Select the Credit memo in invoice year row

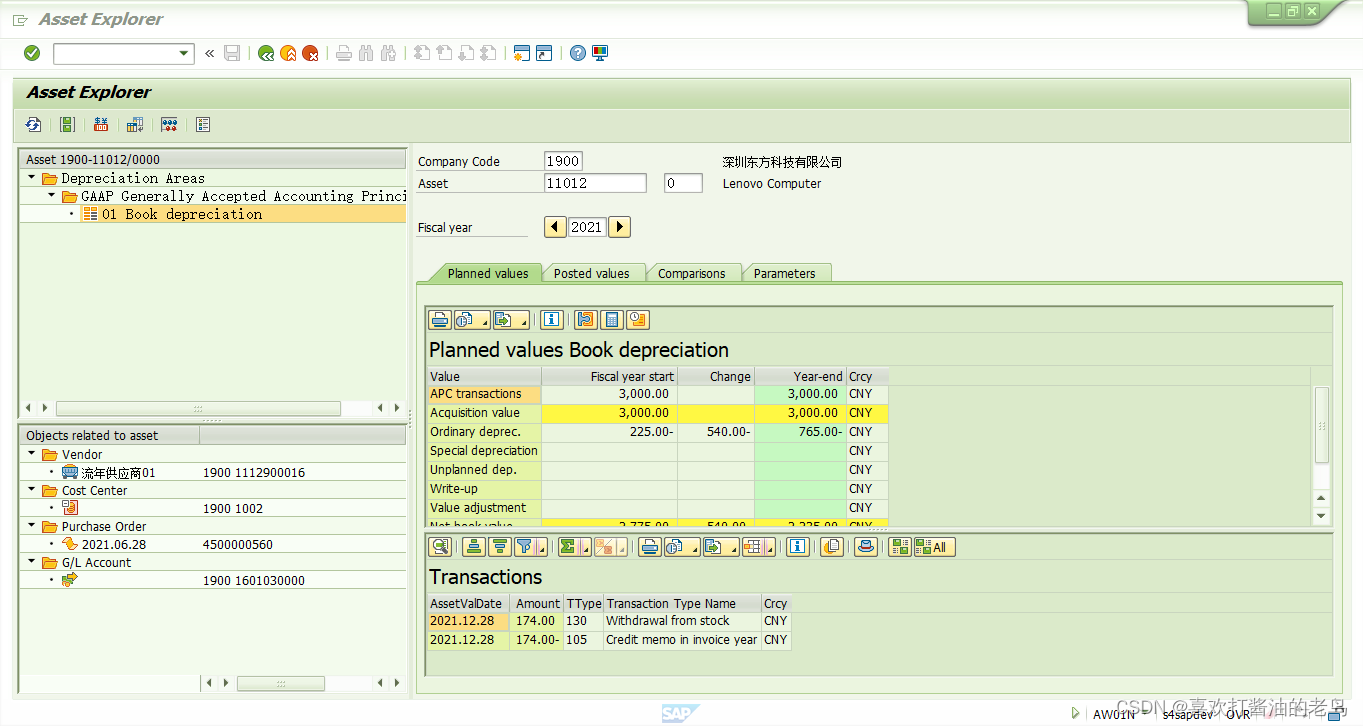click(x=609, y=640)
